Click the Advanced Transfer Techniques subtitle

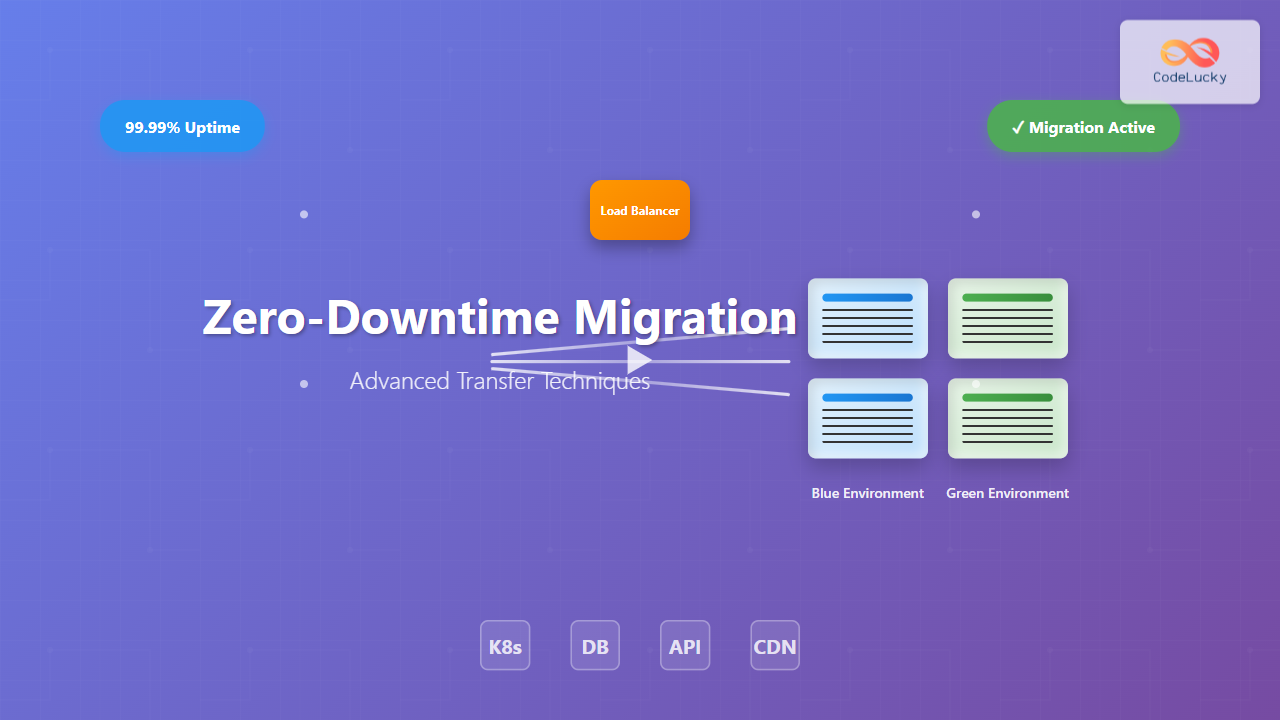pyautogui.click(x=499, y=381)
